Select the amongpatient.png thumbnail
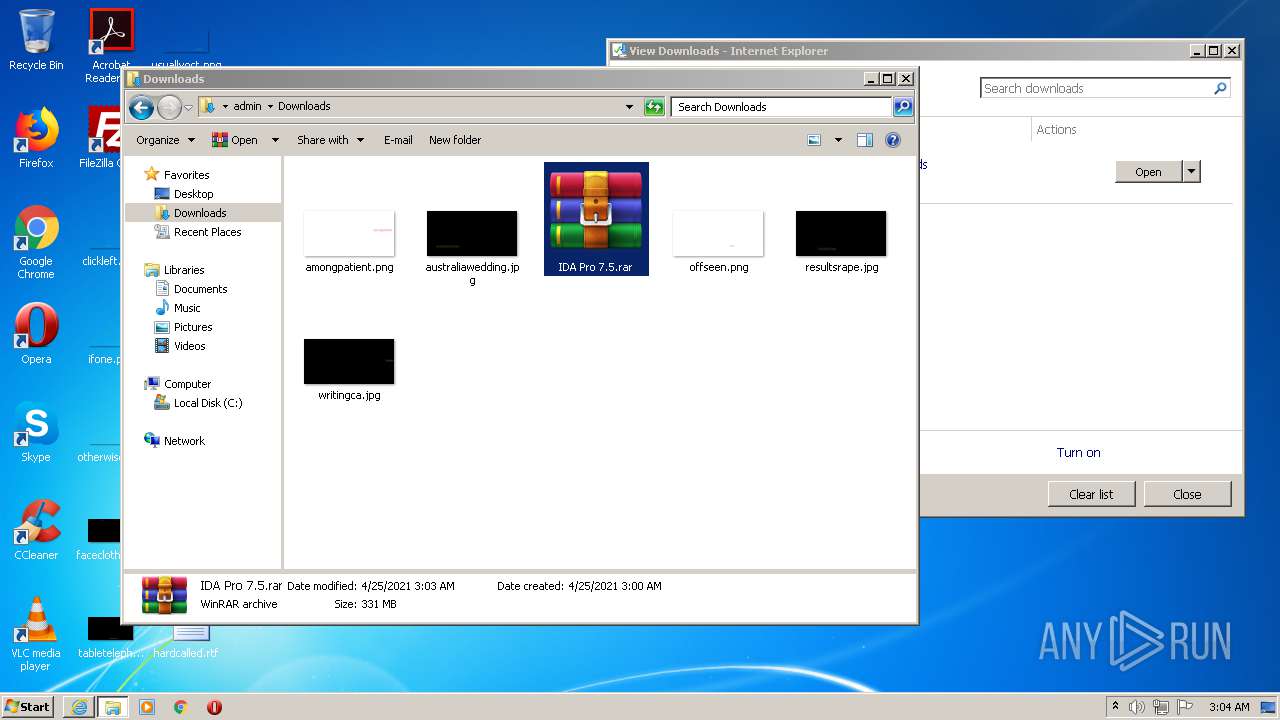The image size is (1280, 720). point(349,234)
